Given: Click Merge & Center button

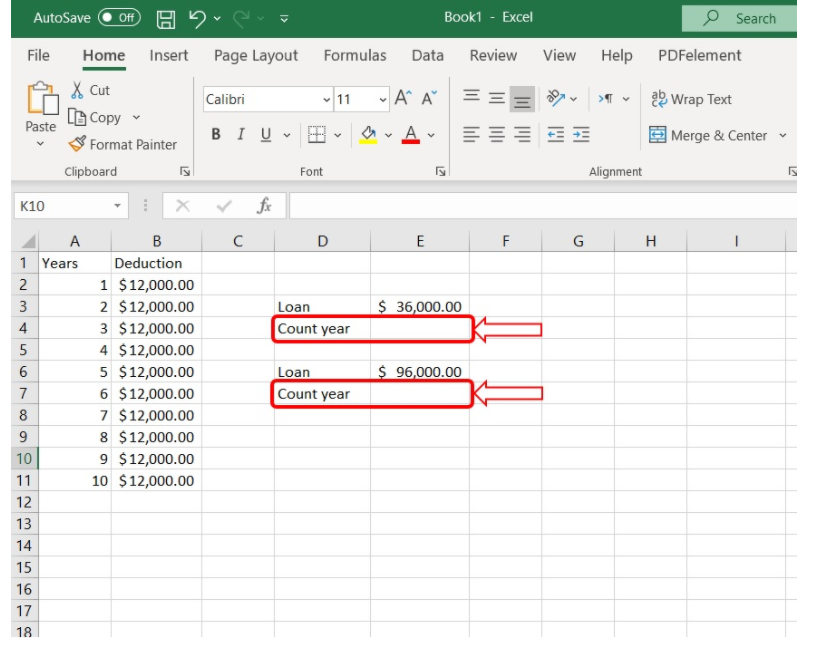Looking at the screenshot, I should [708, 135].
